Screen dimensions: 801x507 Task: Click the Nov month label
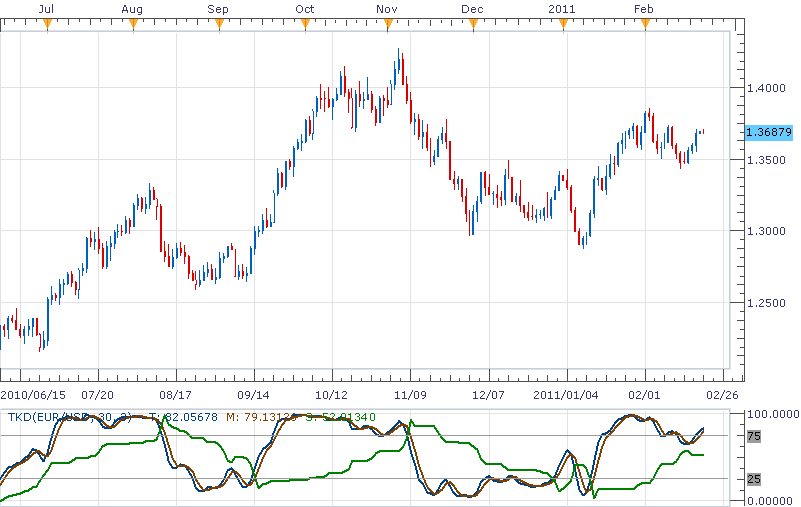click(387, 9)
